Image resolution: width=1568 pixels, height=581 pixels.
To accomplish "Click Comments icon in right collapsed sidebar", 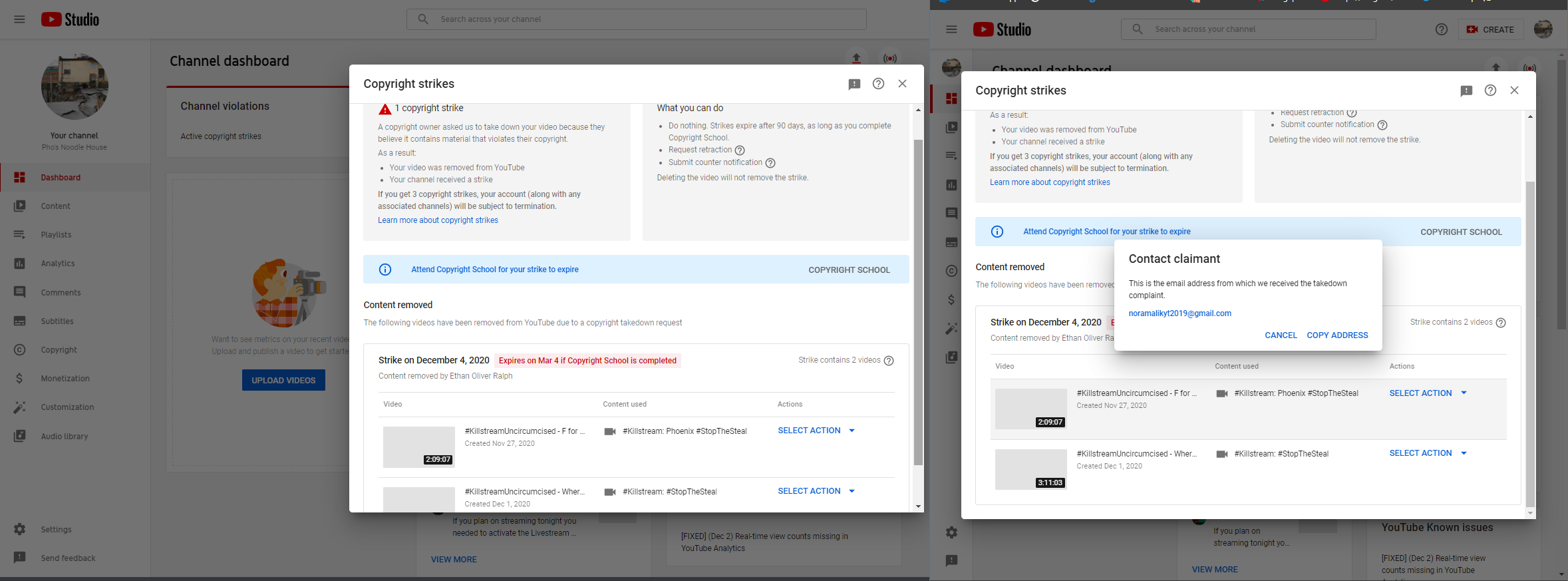I will 951,214.
